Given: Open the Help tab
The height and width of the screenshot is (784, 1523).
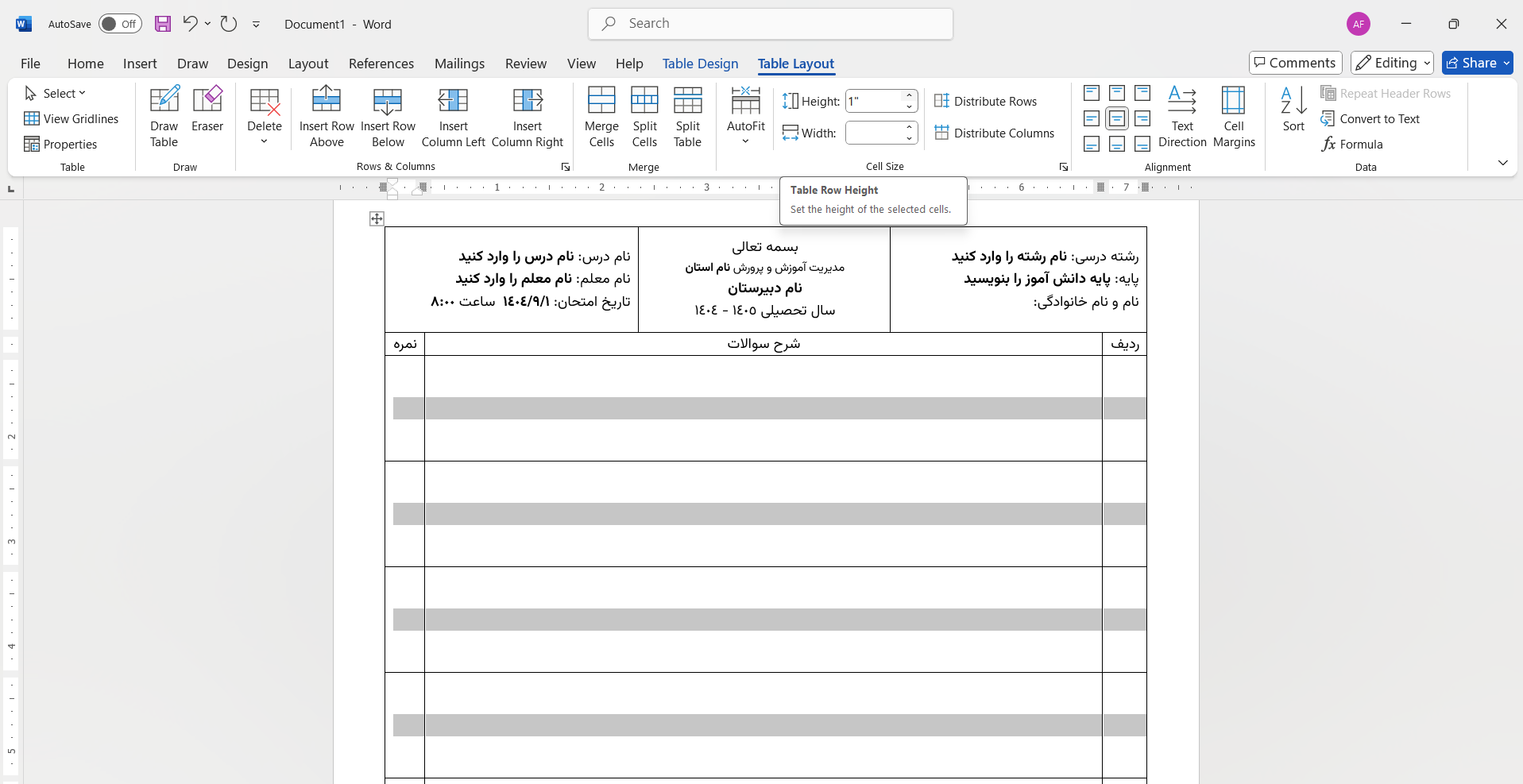Looking at the screenshot, I should (x=629, y=64).
